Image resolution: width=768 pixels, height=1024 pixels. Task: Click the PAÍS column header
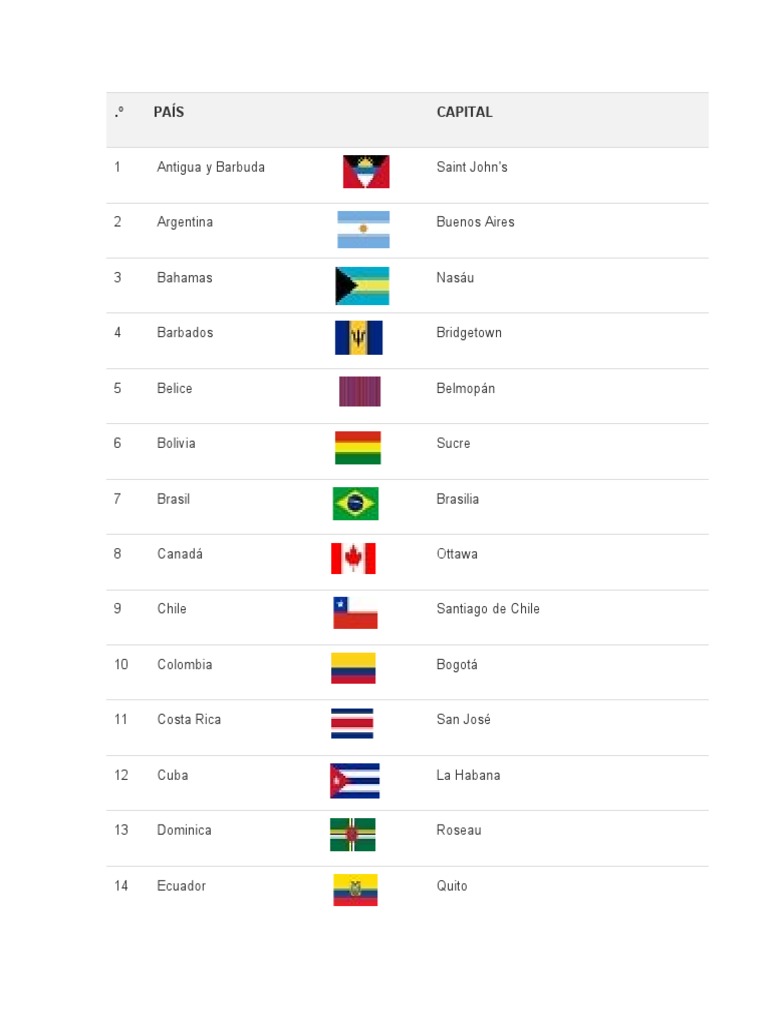click(169, 112)
